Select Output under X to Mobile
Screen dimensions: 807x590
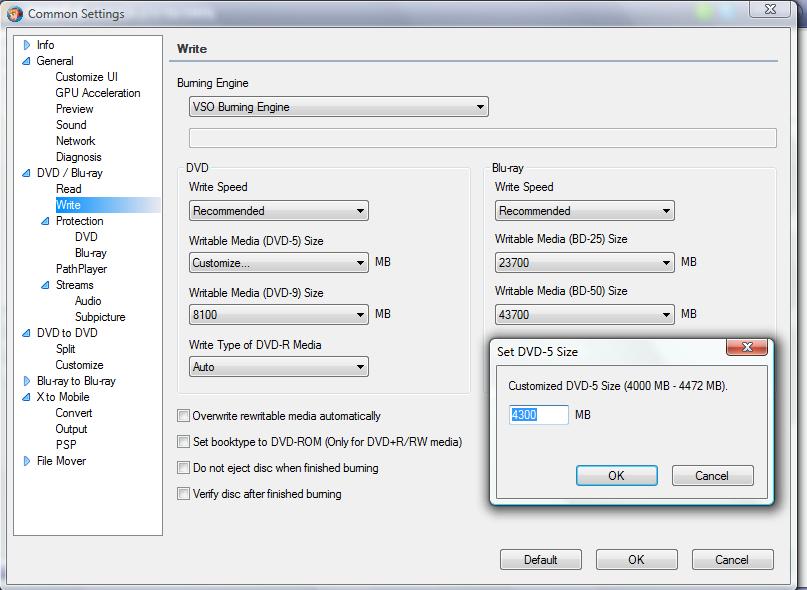pyautogui.click(x=71, y=429)
